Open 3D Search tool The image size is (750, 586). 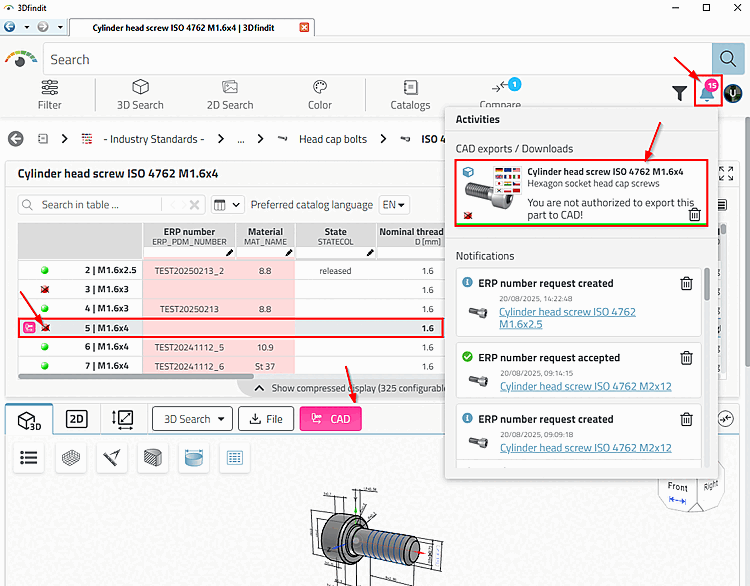coord(140,95)
